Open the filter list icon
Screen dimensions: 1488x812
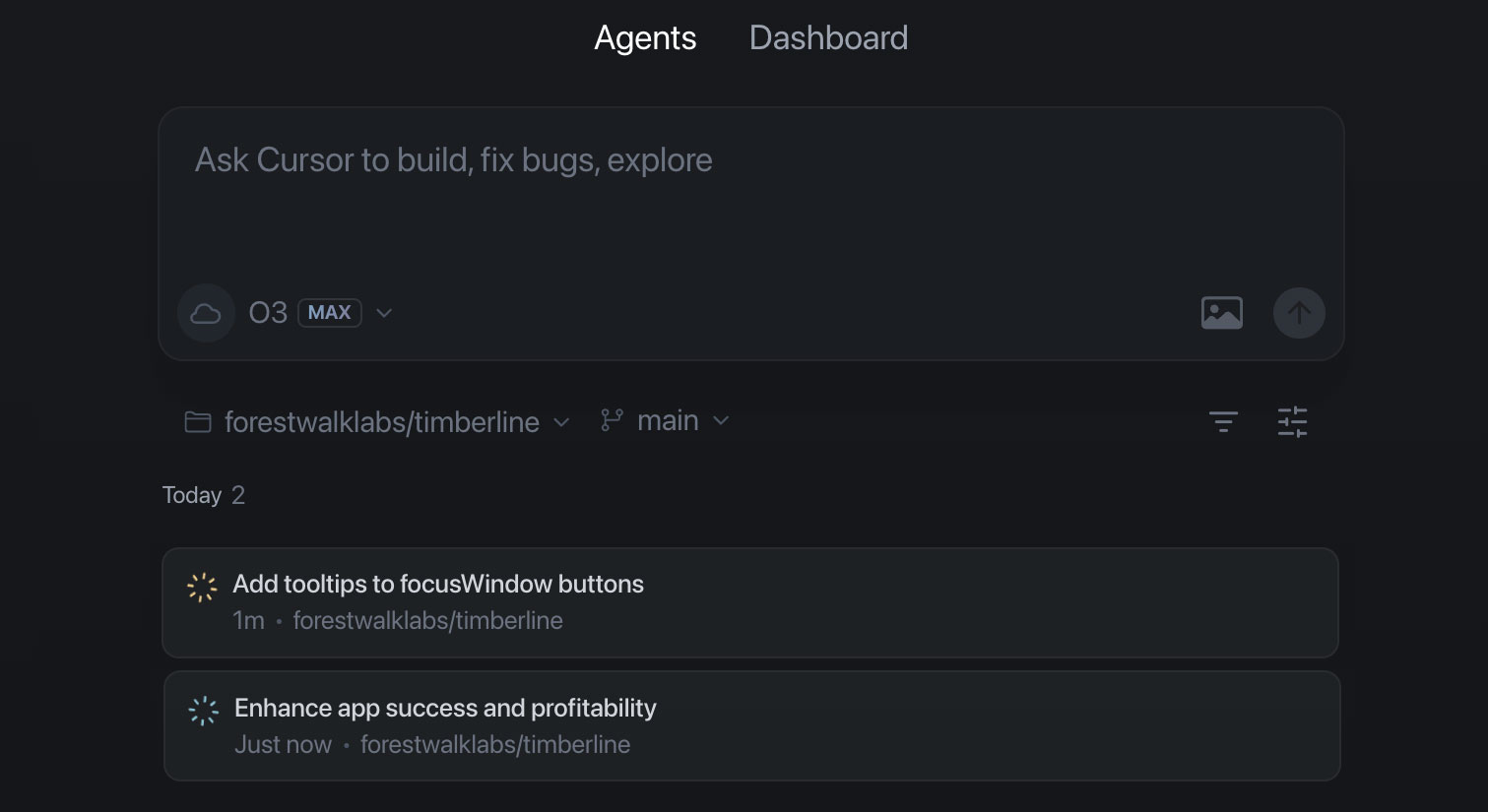(1223, 422)
